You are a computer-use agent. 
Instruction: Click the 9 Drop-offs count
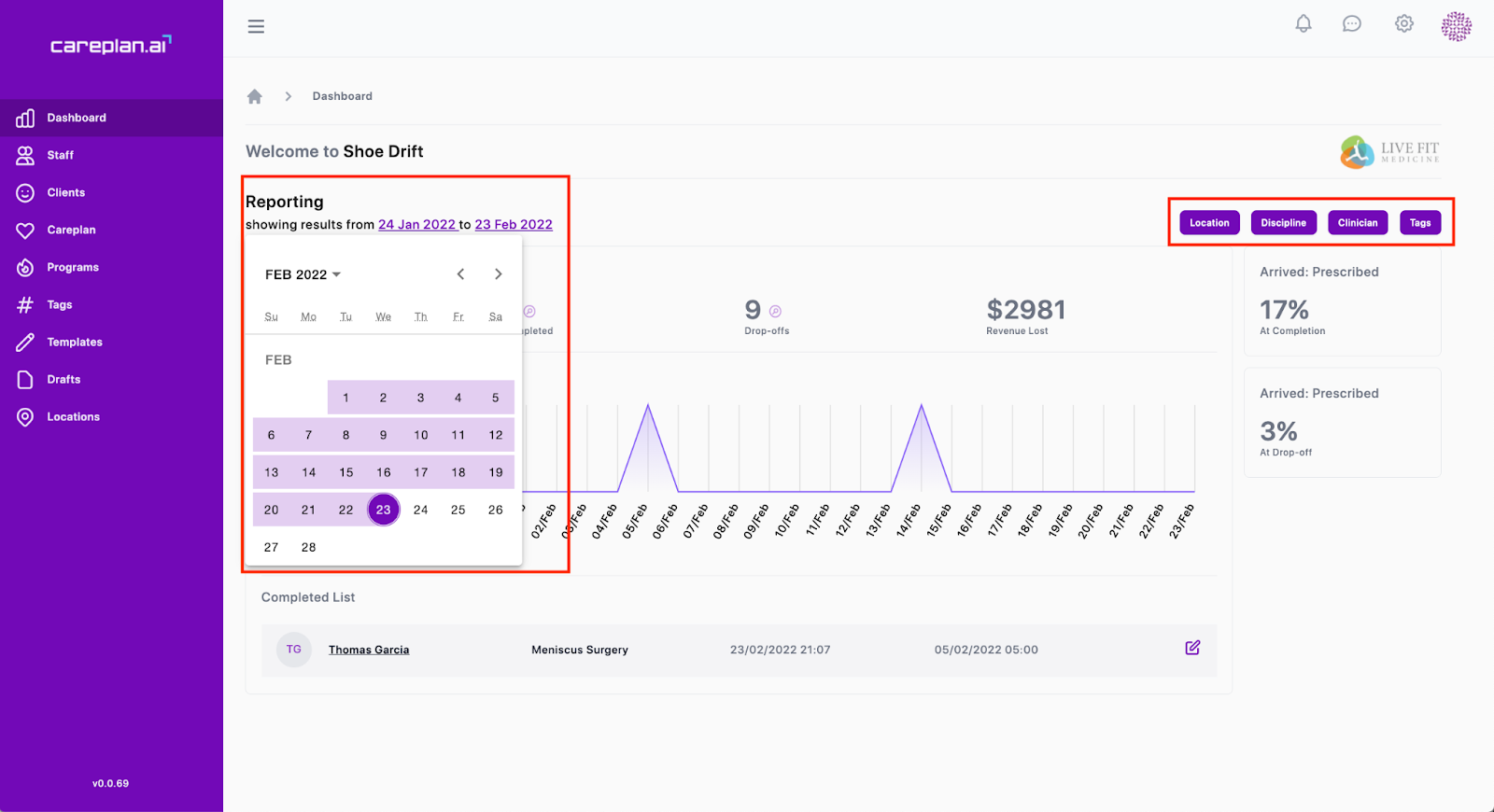click(753, 310)
